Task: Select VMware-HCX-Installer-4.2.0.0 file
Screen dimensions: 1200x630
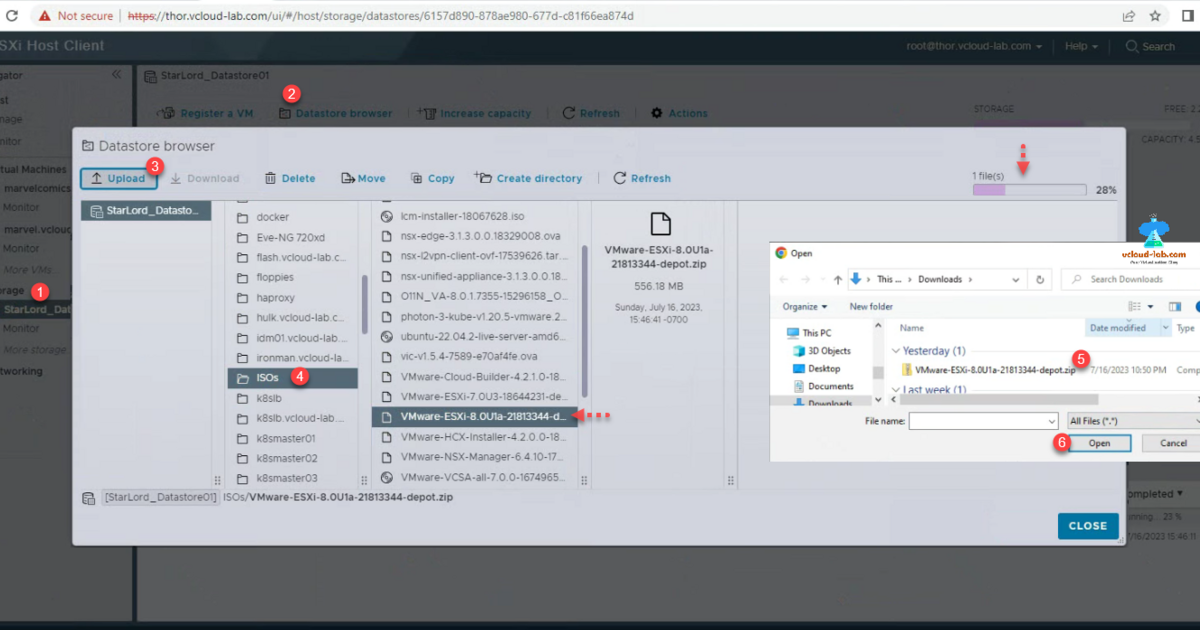Action: pos(473,437)
